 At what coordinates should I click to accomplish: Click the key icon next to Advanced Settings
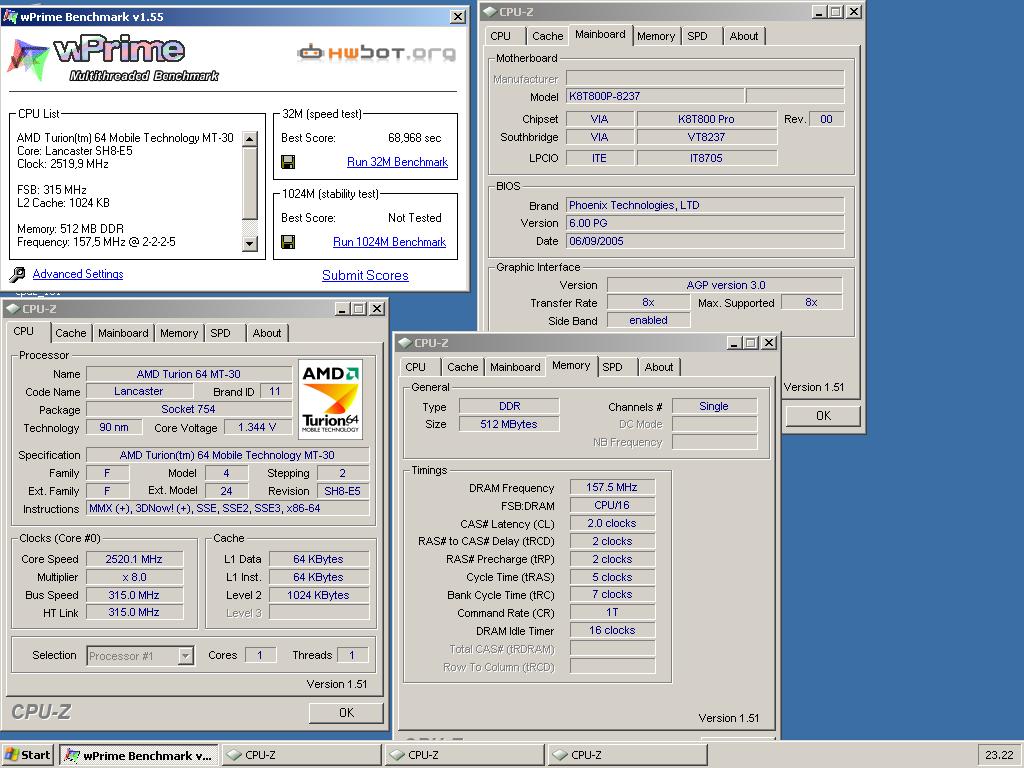18,274
